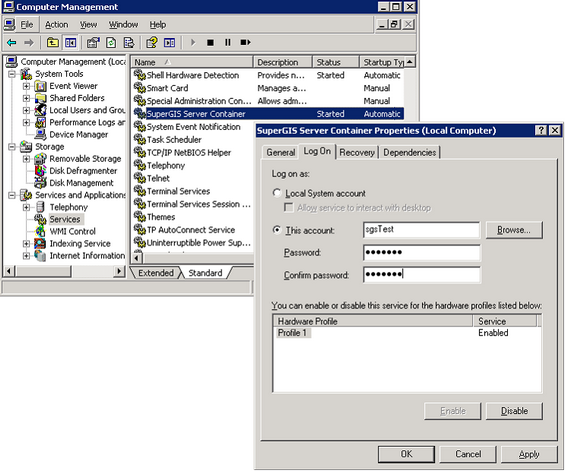Expand the Removable Storage node
Image resolution: width=565 pixels, height=471 pixels.
[x=26, y=159]
